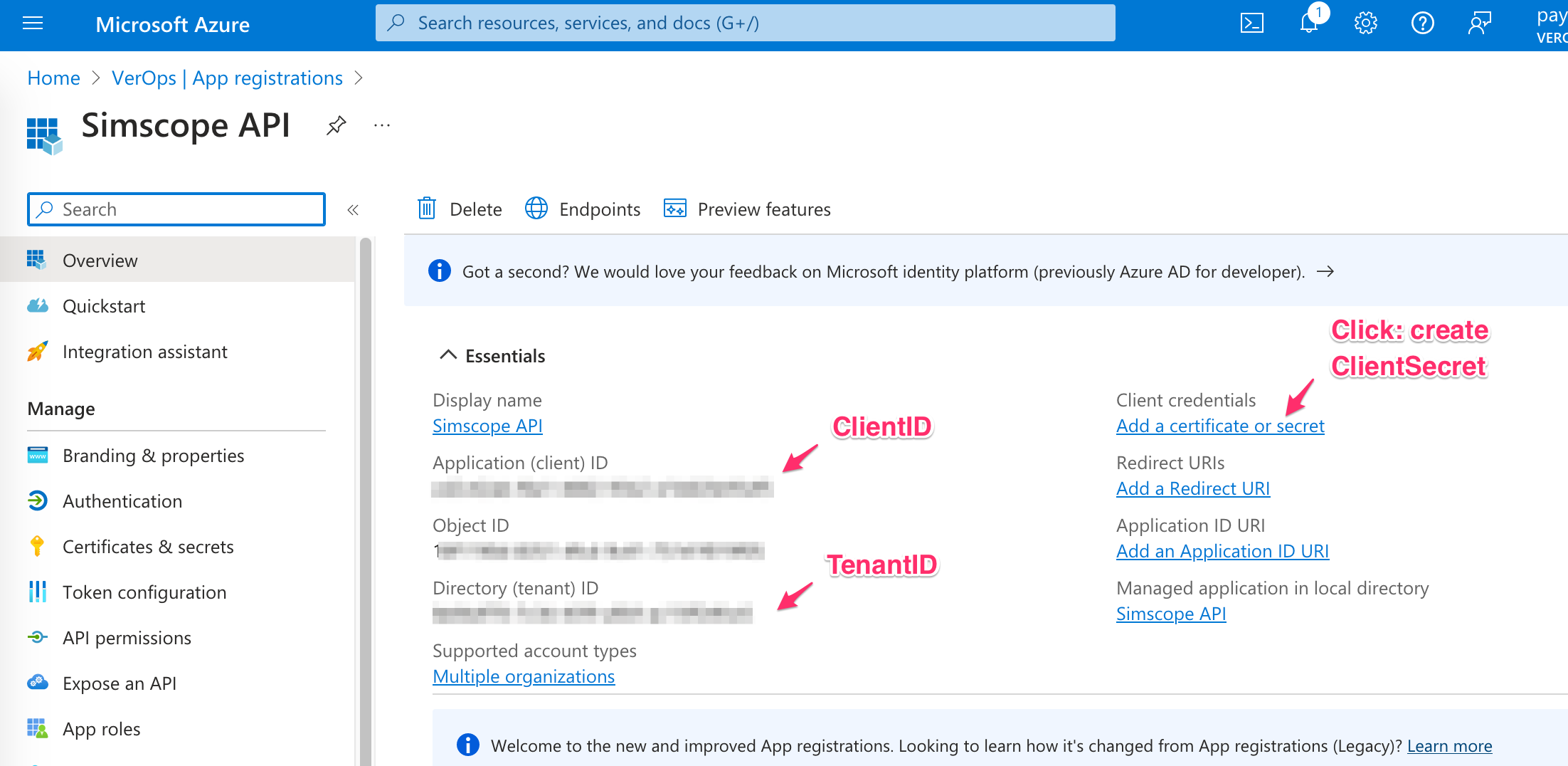Click the Expose an API cloud icon

37,683
